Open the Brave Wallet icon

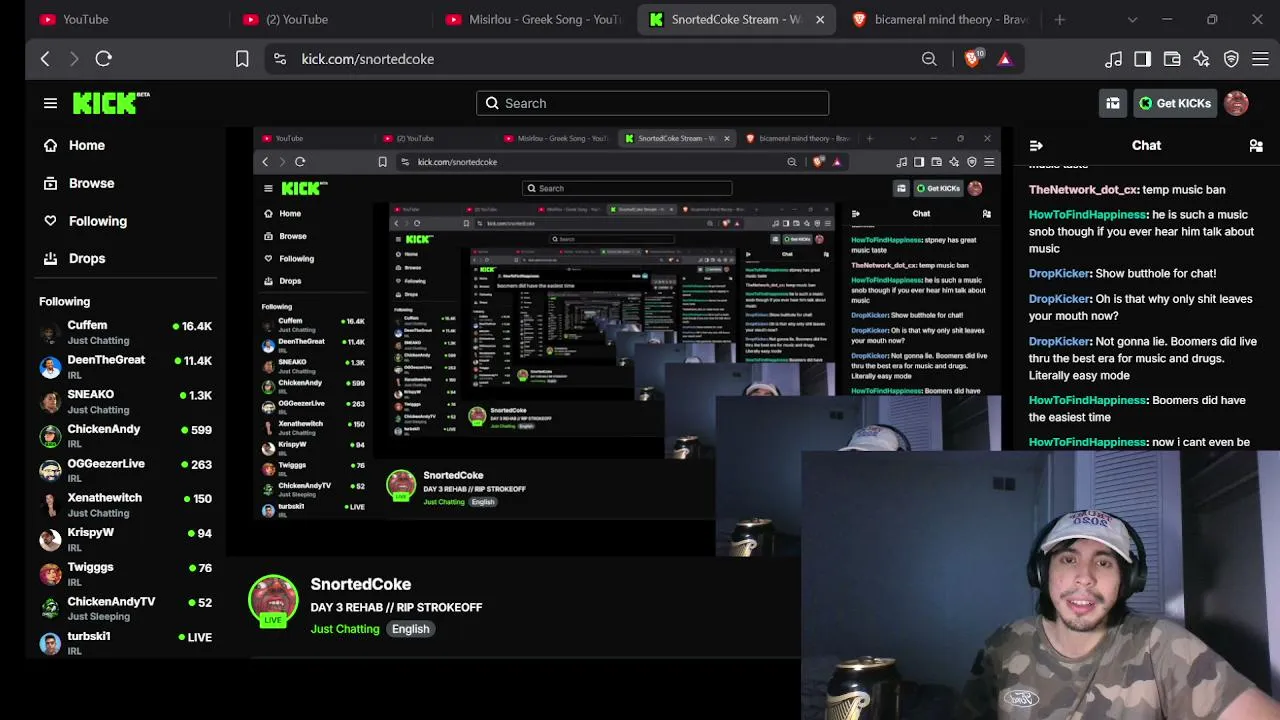pyautogui.click(x=1172, y=59)
